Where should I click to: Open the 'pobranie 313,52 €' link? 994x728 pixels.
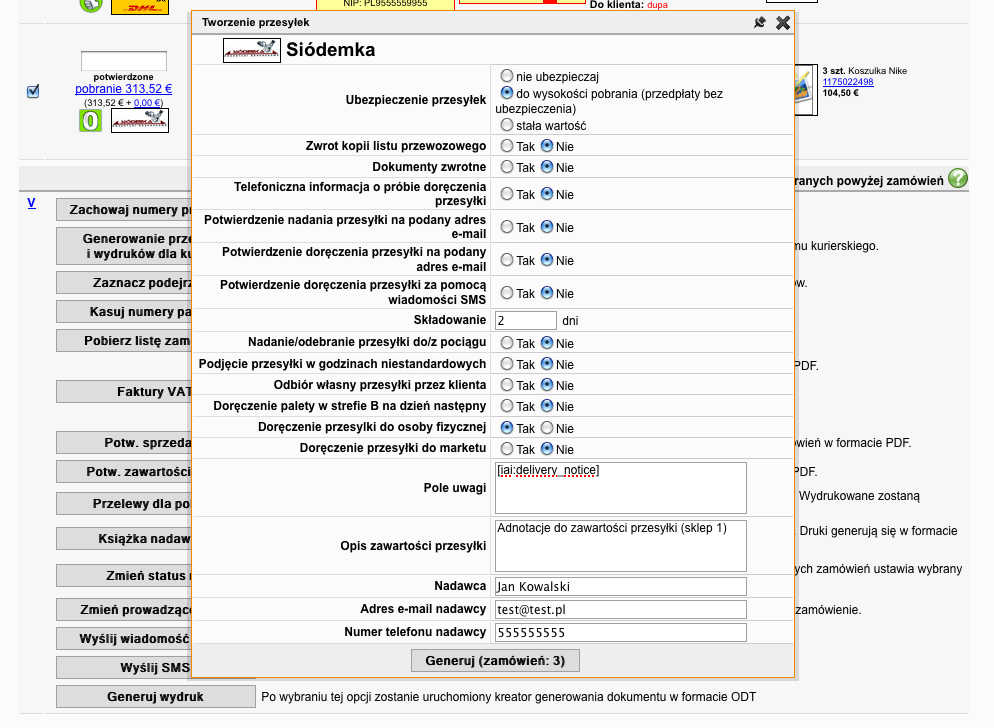tap(124, 89)
